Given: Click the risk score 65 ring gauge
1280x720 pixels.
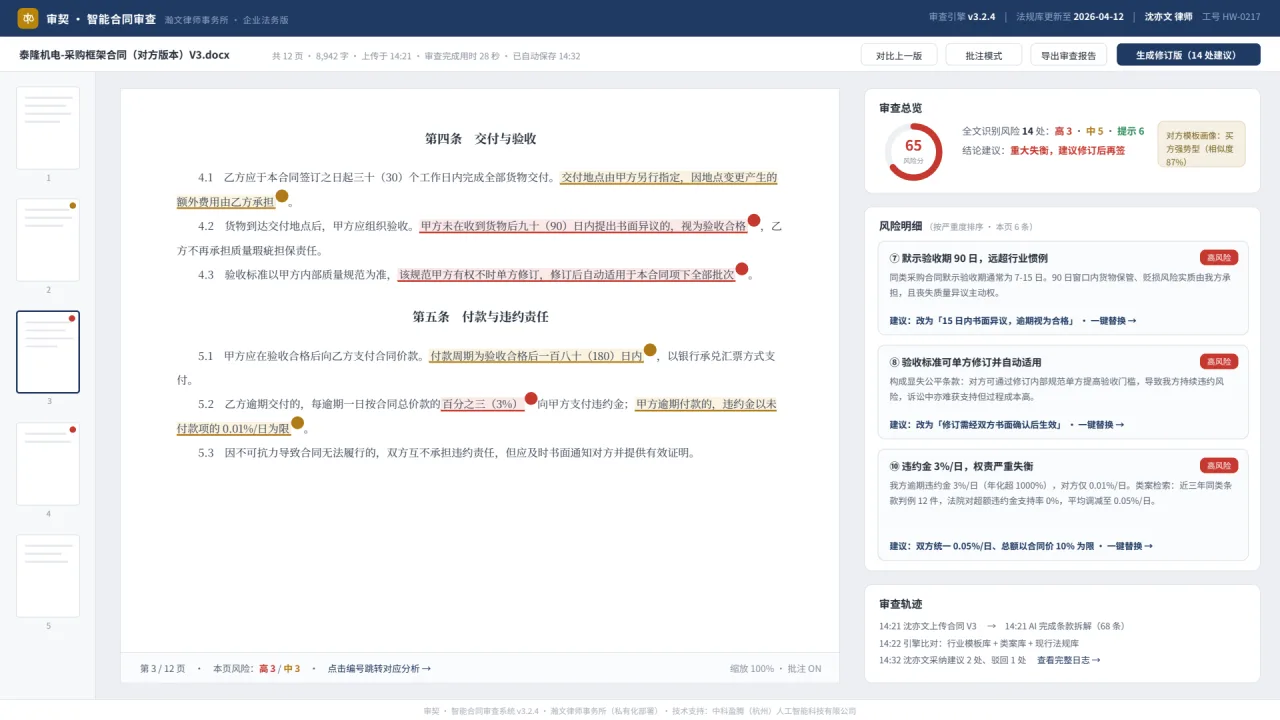Looking at the screenshot, I should click(913, 152).
